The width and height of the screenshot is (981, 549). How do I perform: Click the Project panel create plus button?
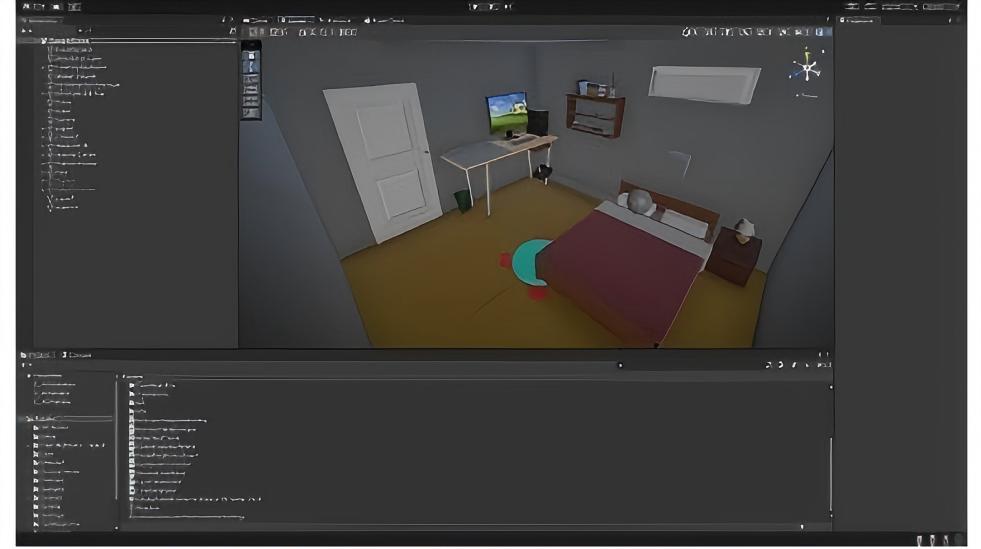(x=25, y=365)
